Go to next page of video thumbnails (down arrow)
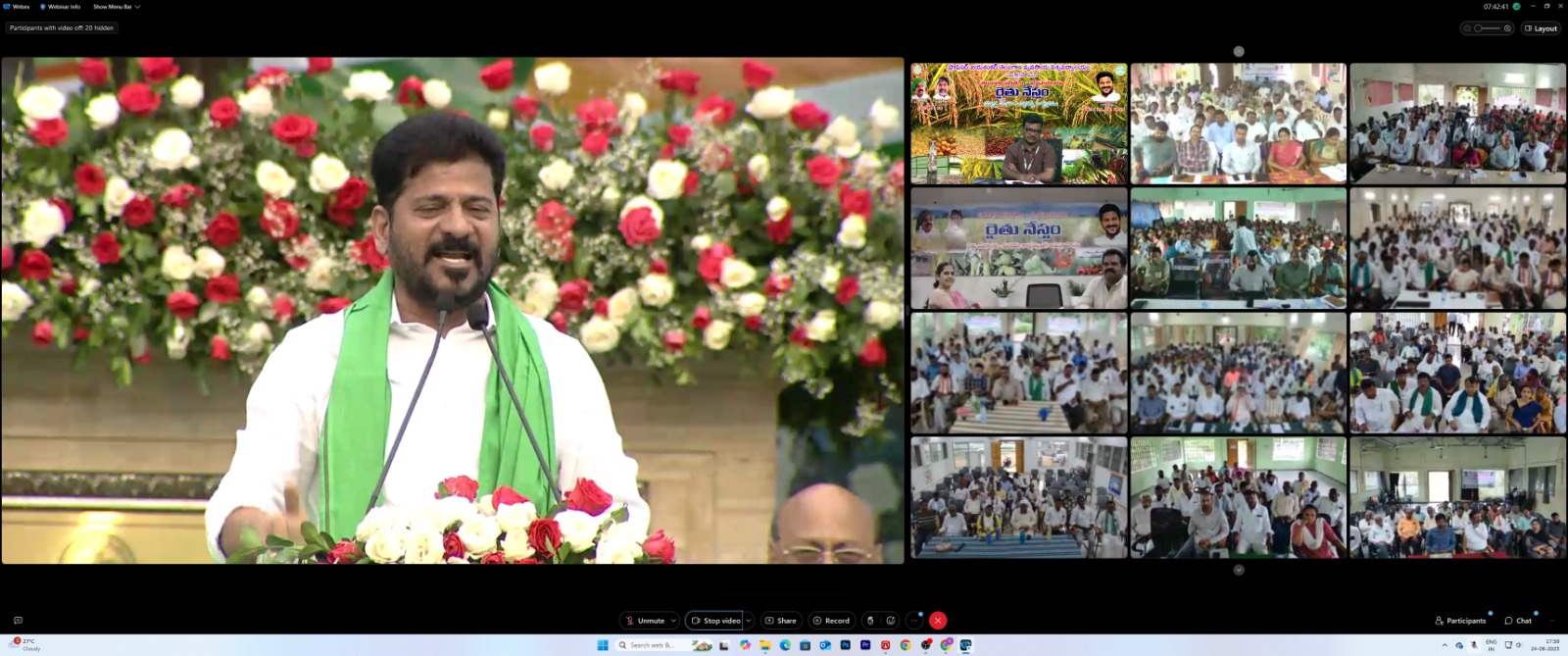1568x656 pixels. click(x=1239, y=570)
